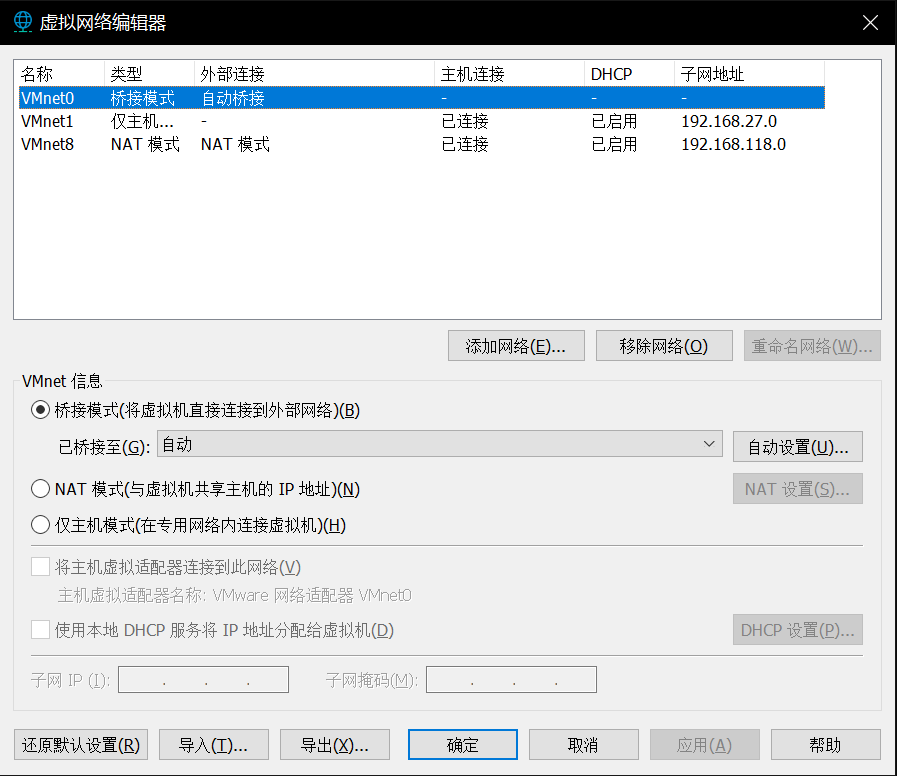Open the 已桥接至 dropdown showing 自动

[439, 444]
